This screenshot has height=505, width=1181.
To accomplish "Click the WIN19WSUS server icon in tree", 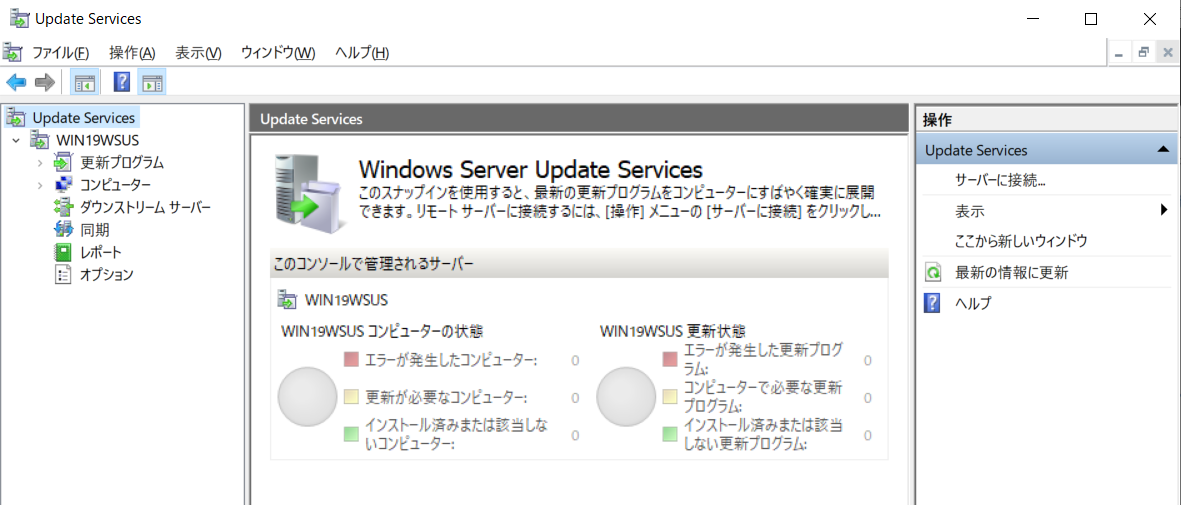I will (39, 140).
